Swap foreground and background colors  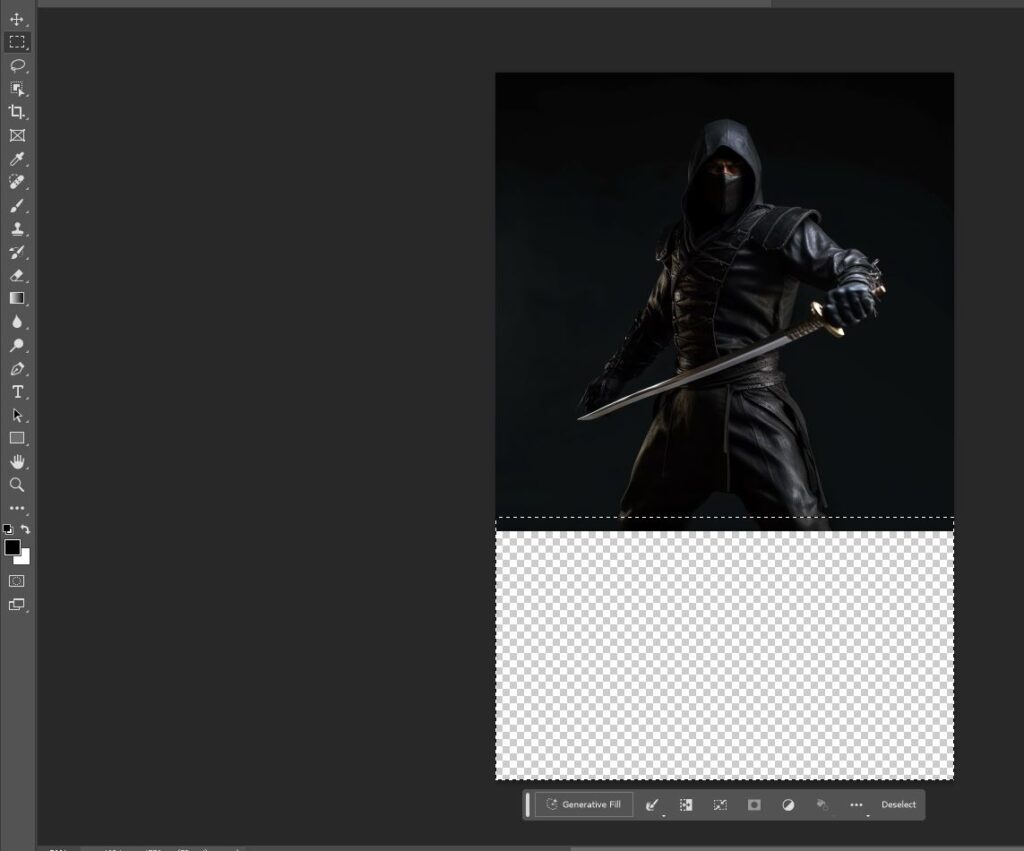click(x=26, y=529)
